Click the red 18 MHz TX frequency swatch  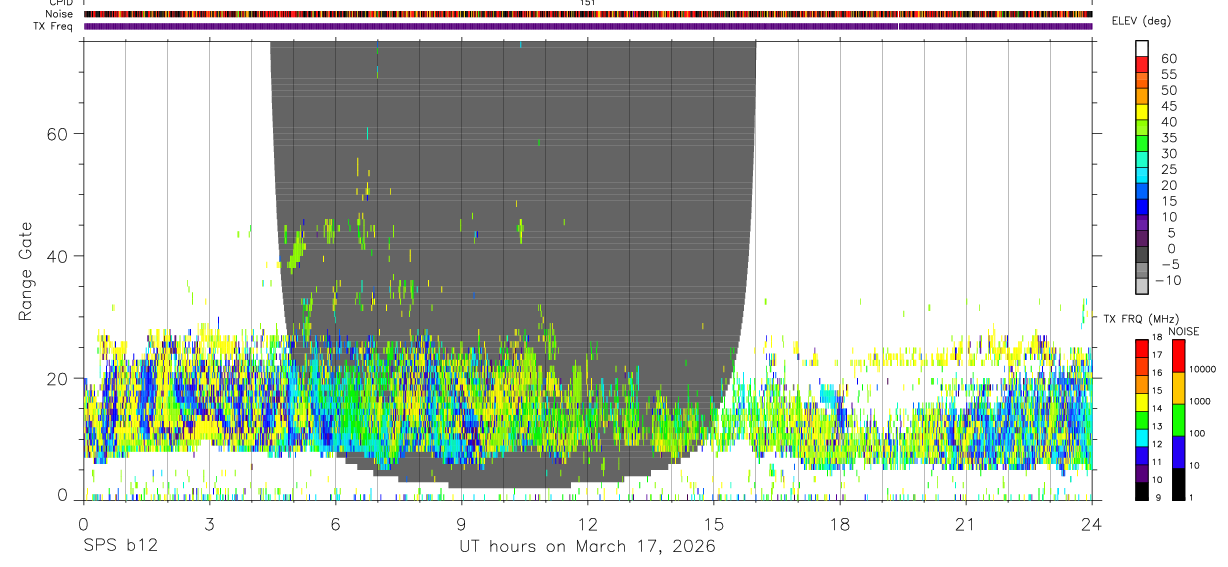pyautogui.click(x=1142, y=347)
